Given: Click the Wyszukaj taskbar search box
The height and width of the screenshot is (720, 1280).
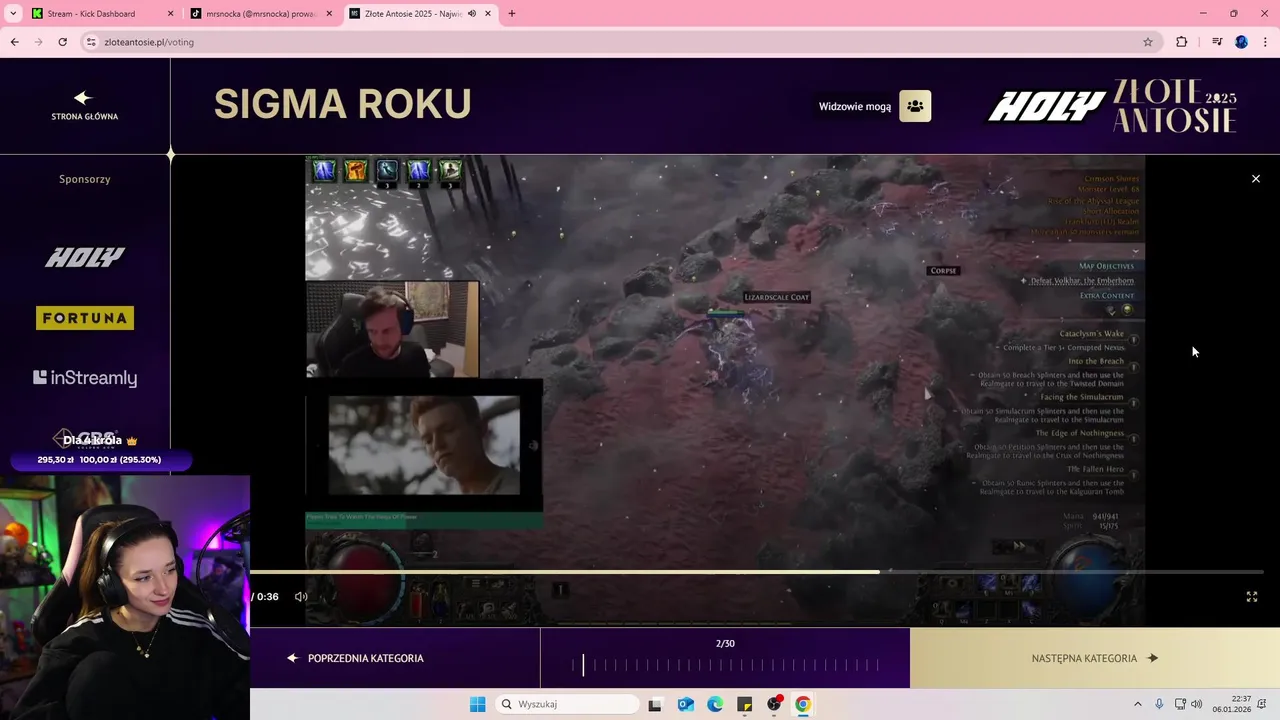Looking at the screenshot, I should click(x=568, y=704).
